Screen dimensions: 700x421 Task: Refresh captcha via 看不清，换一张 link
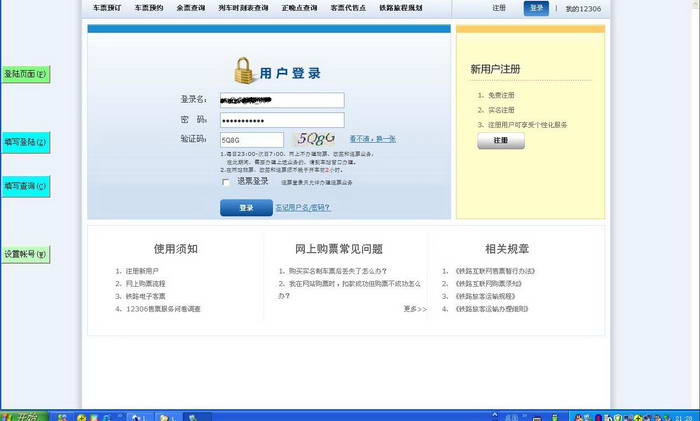coord(372,139)
